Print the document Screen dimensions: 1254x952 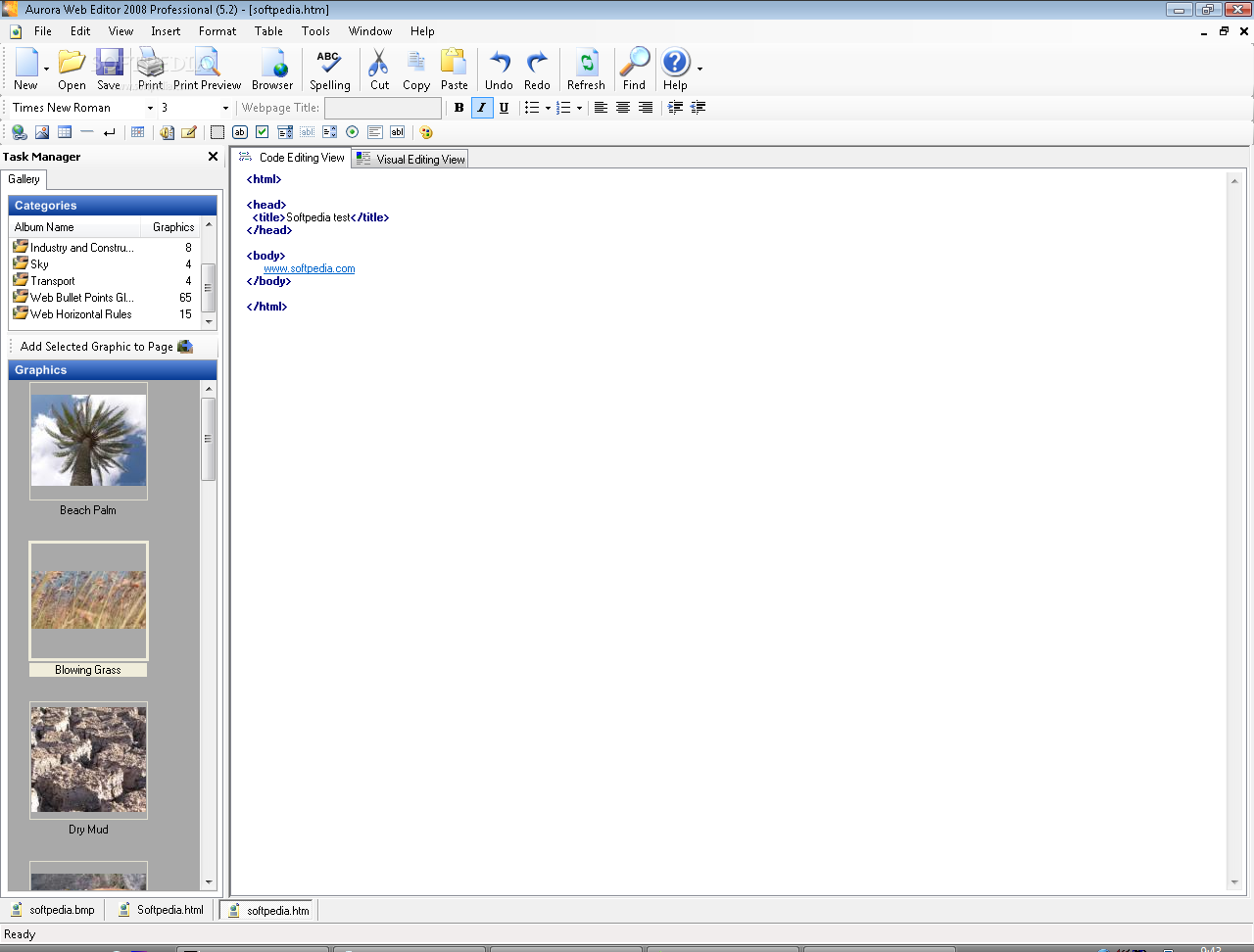click(150, 70)
